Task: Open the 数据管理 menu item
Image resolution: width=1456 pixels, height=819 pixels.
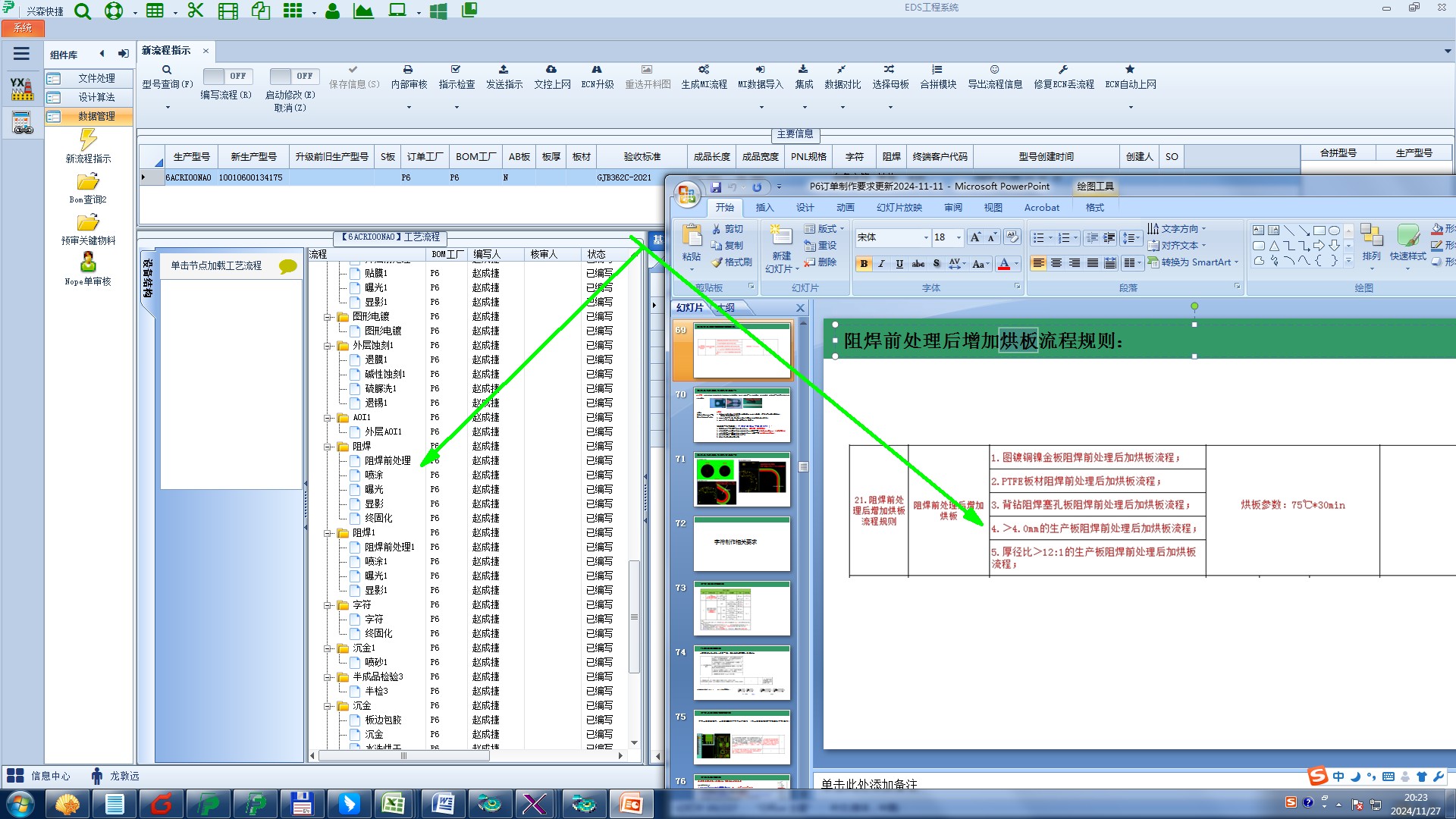Action: tap(96, 116)
